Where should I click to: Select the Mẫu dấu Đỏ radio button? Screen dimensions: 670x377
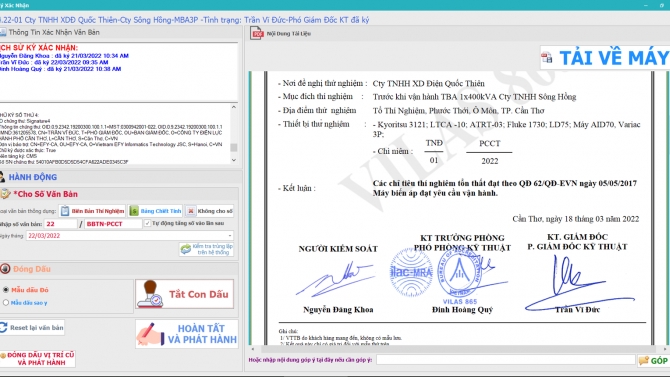pyautogui.click(x=6, y=290)
